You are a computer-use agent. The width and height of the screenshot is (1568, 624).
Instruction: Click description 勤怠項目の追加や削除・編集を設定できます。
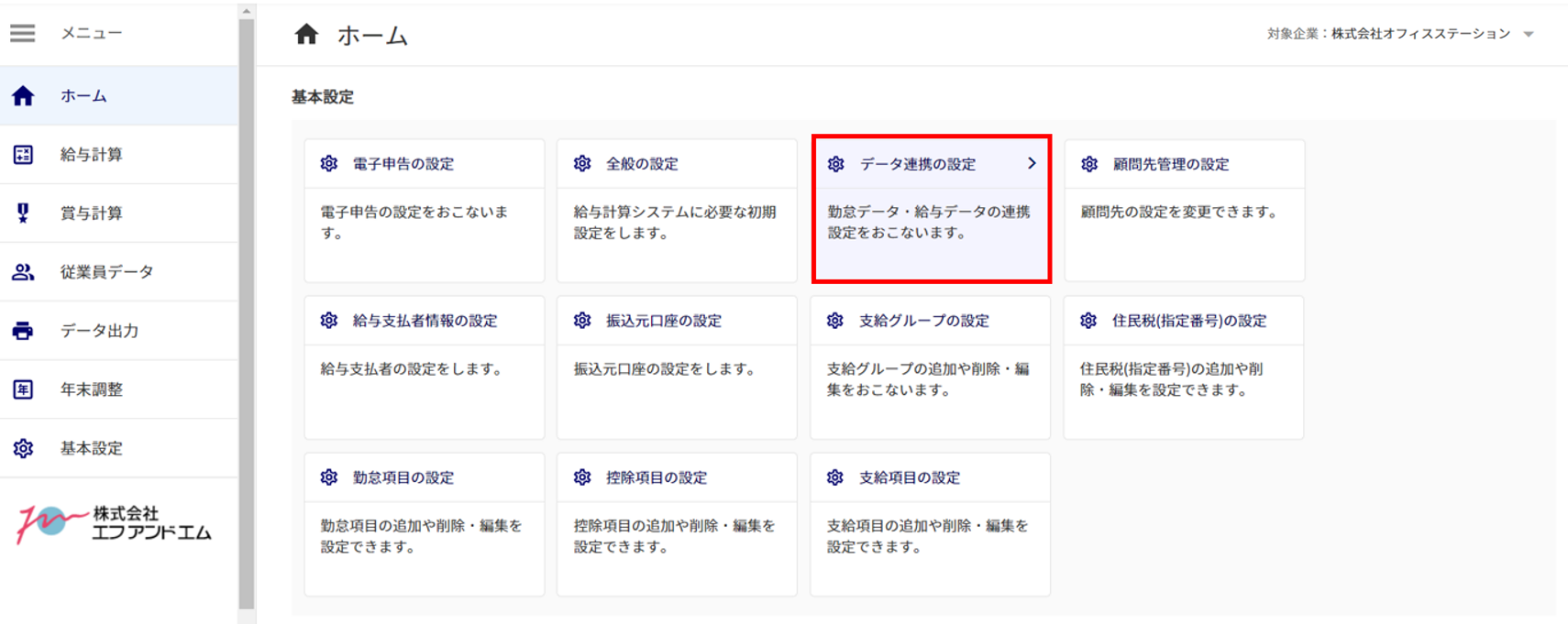click(x=421, y=537)
